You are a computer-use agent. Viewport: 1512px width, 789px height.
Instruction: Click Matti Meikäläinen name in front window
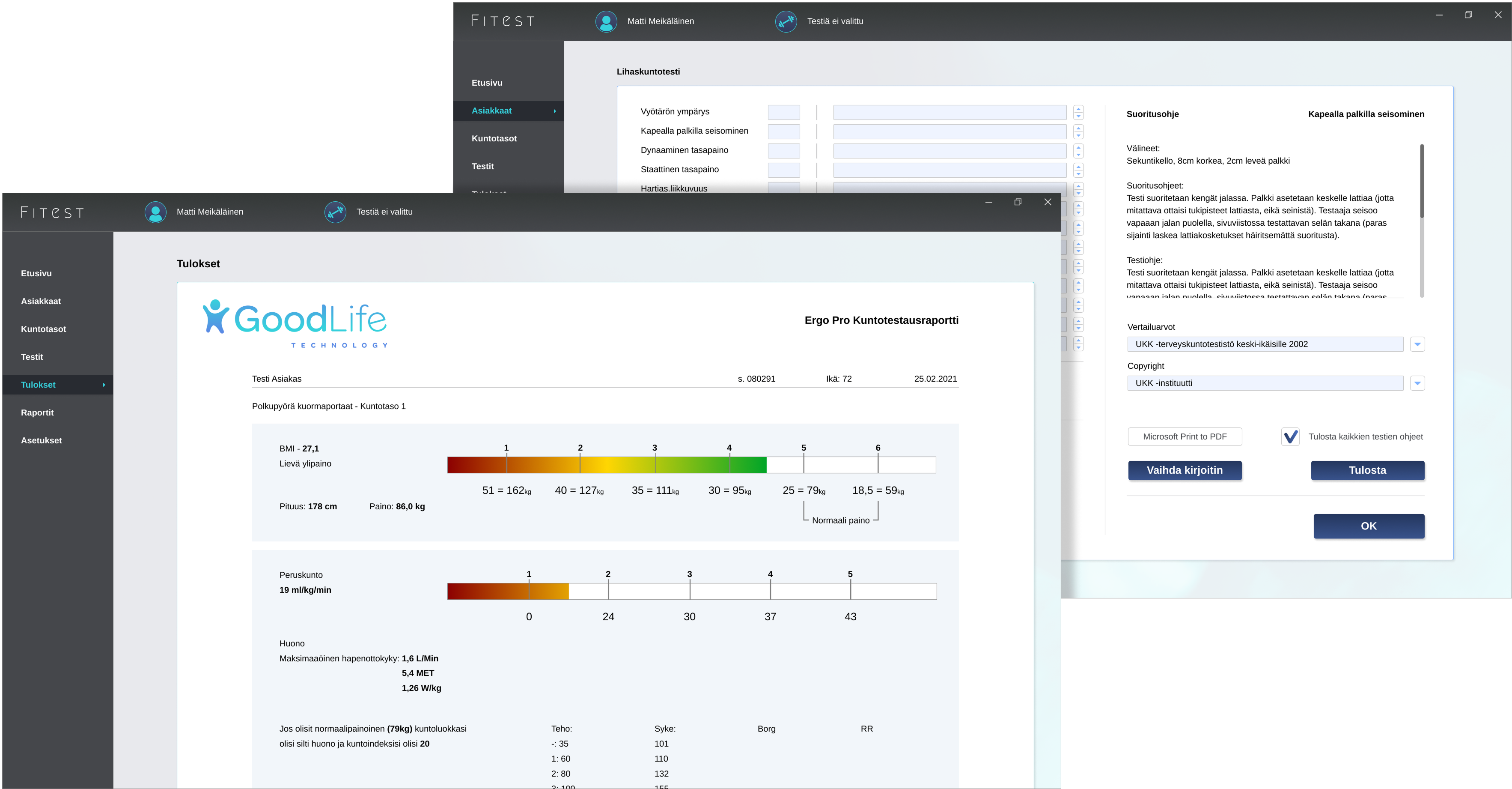[209, 212]
